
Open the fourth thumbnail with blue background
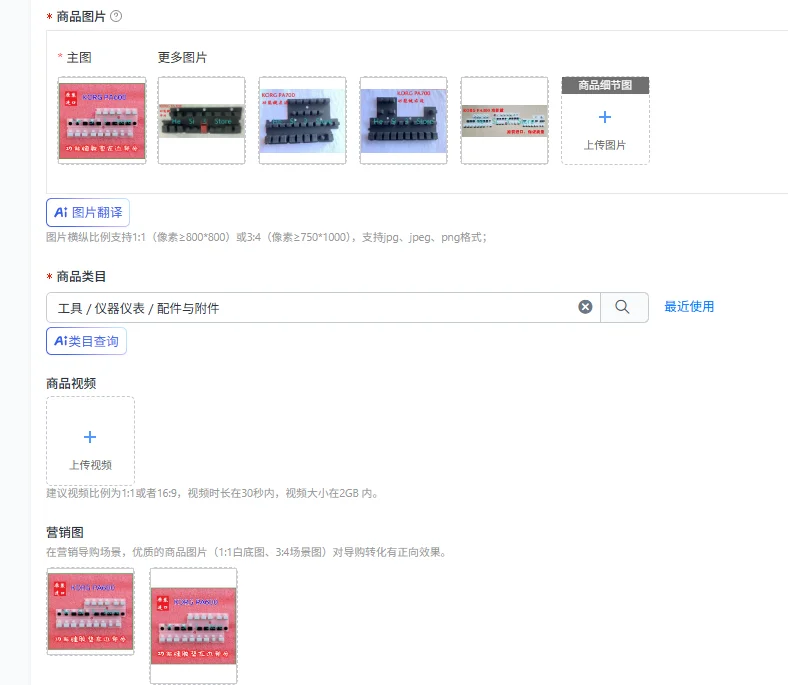tap(404, 121)
